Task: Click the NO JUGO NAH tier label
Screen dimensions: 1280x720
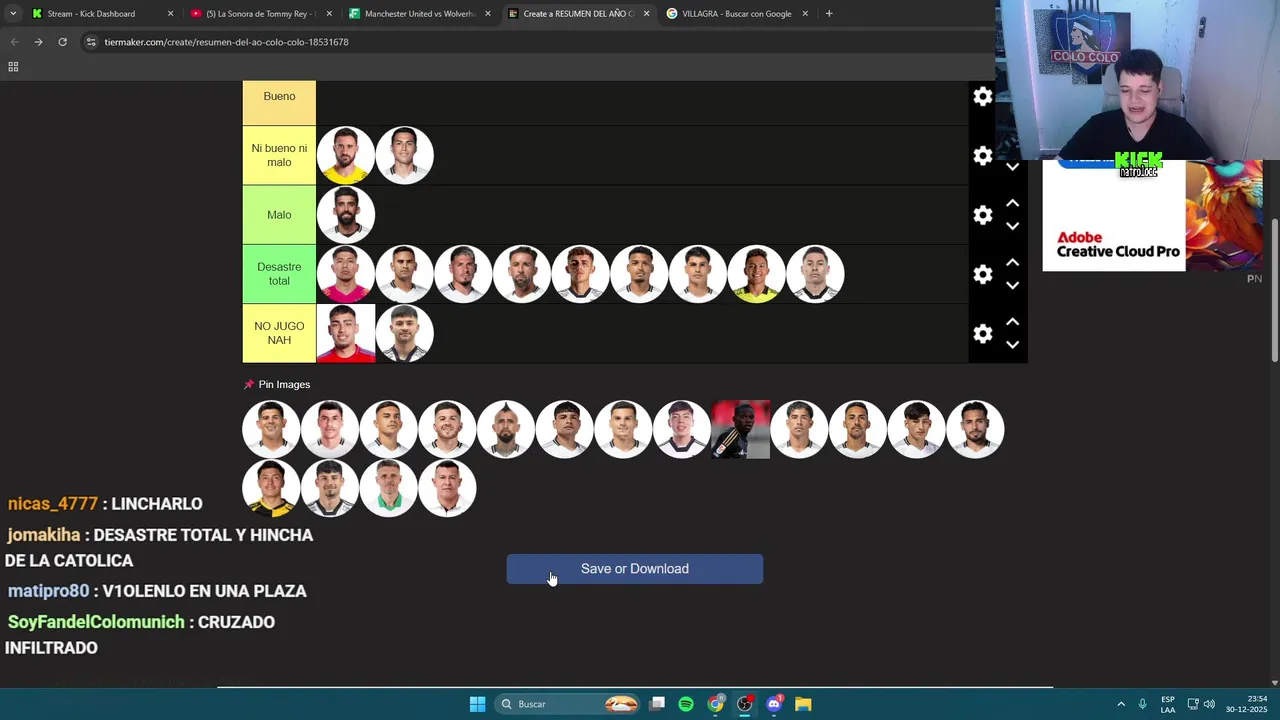Action: coord(279,333)
